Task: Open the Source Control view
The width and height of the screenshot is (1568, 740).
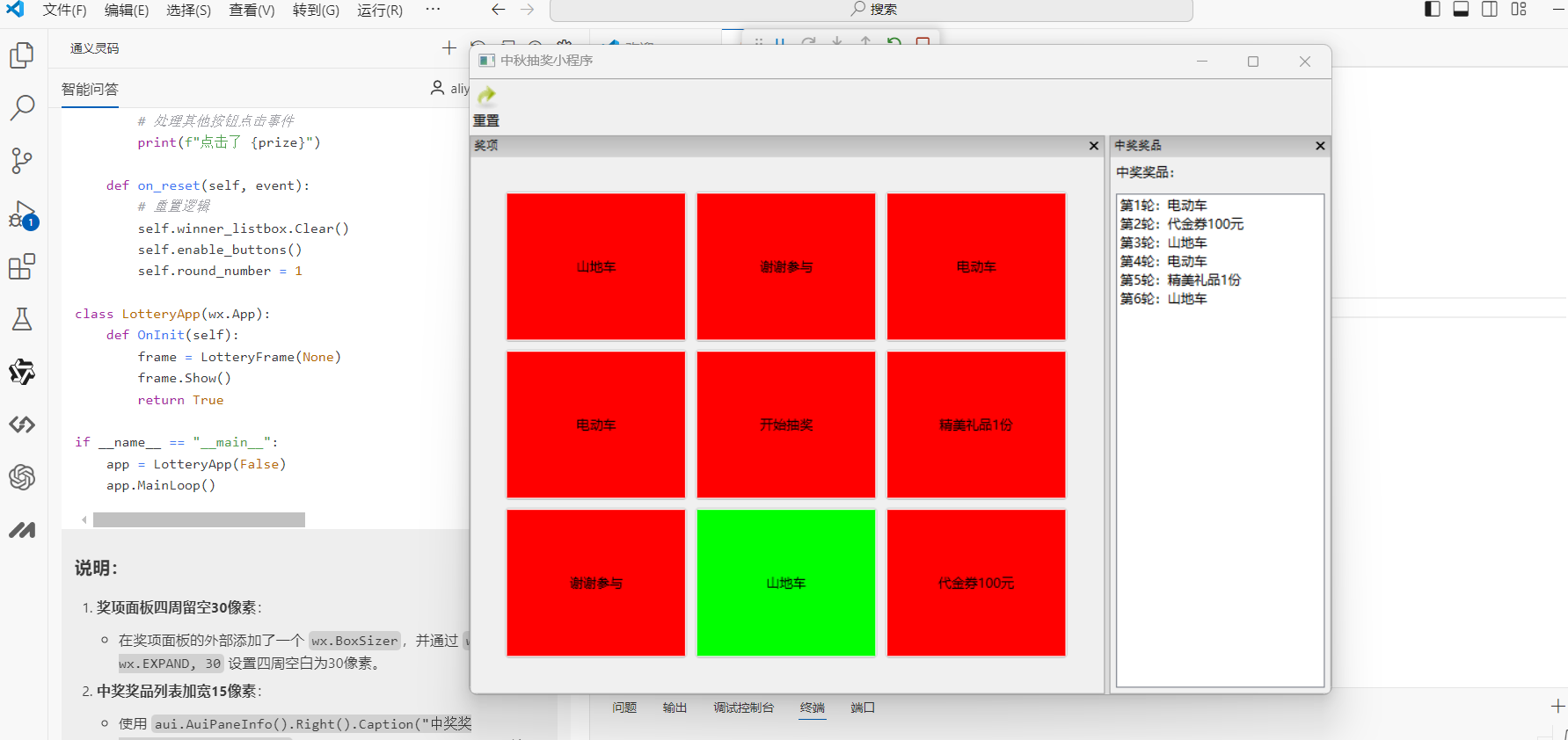Action: click(22, 161)
